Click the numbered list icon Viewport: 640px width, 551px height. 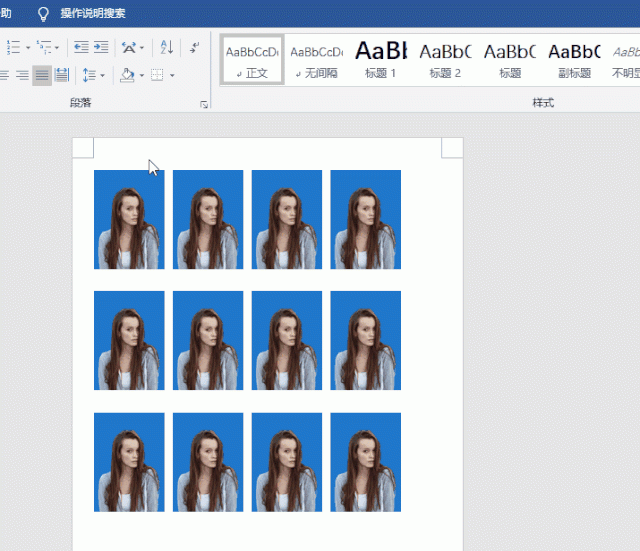tap(13, 47)
